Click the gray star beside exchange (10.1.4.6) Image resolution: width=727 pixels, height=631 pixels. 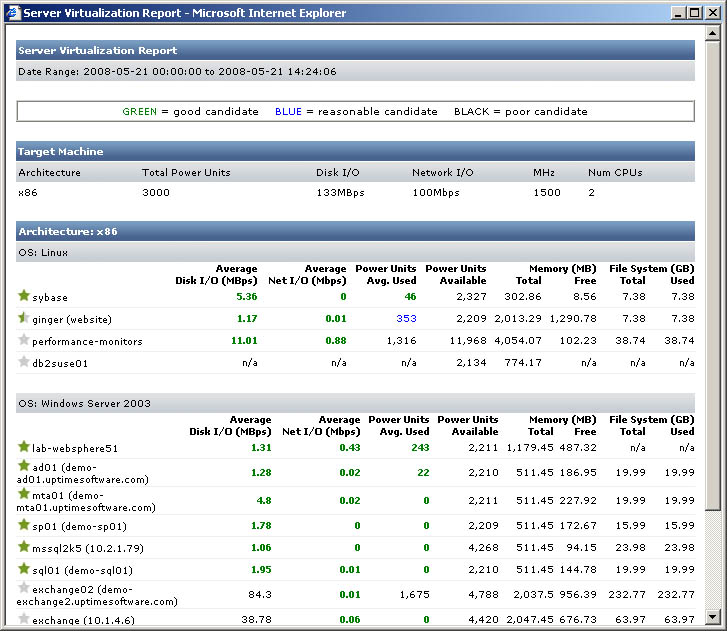point(24,618)
